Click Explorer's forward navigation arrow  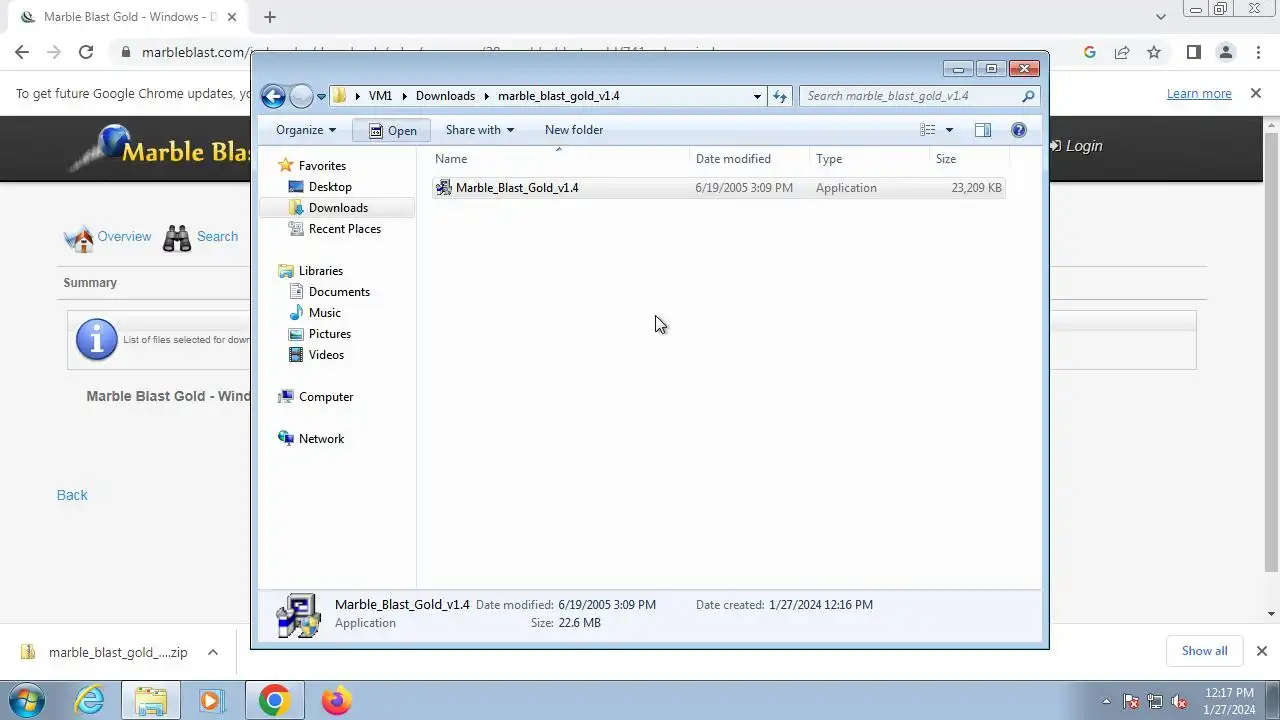[301, 96]
